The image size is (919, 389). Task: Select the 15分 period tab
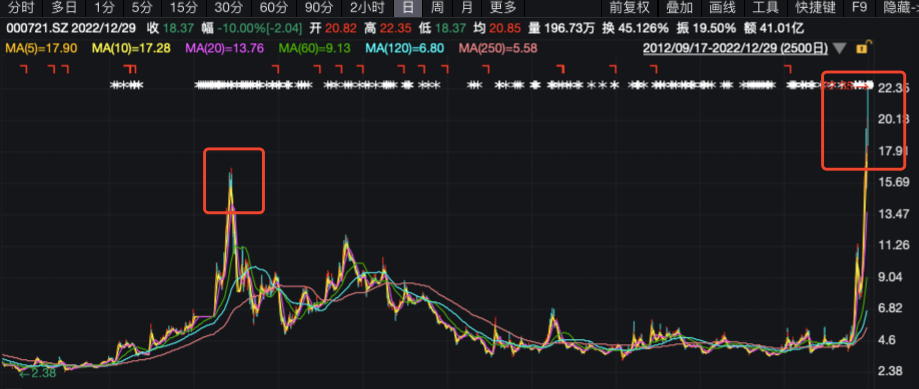pos(183,8)
